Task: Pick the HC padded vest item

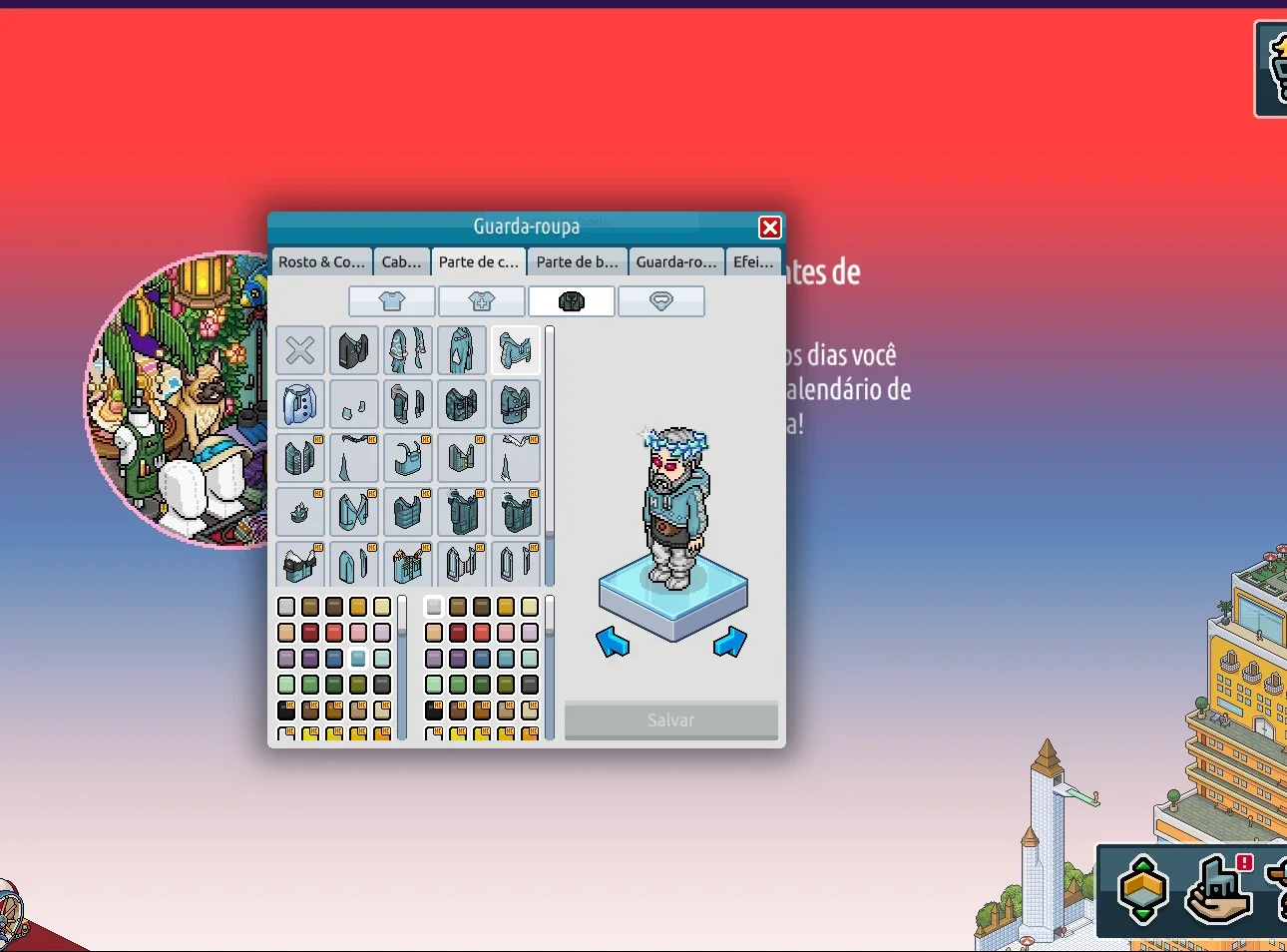Action: (x=408, y=512)
